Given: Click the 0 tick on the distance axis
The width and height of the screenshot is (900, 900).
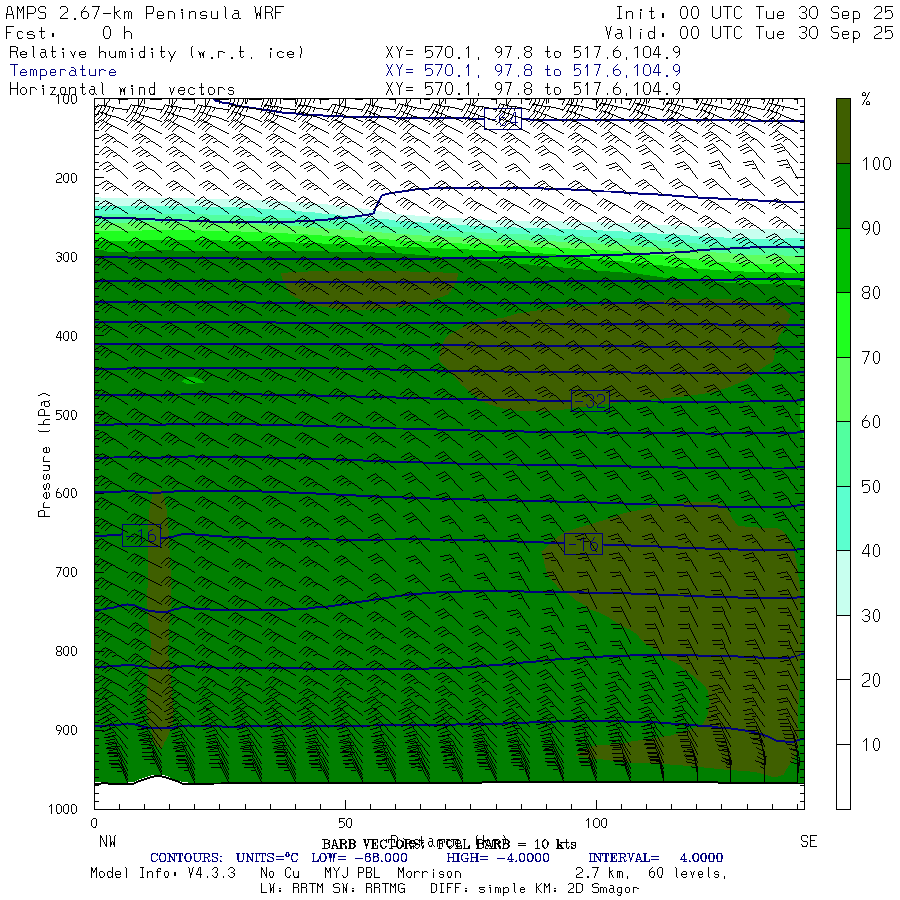Looking at the screenshot, I should [94, 823].
